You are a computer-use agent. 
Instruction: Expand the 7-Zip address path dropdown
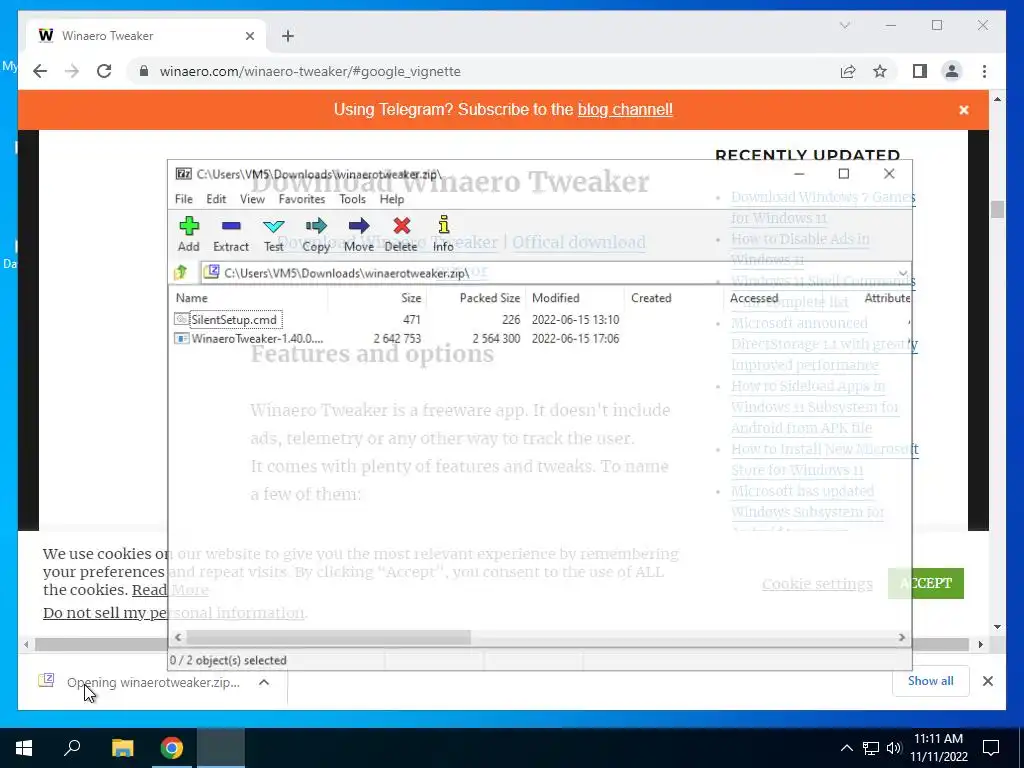click(903, 273)
